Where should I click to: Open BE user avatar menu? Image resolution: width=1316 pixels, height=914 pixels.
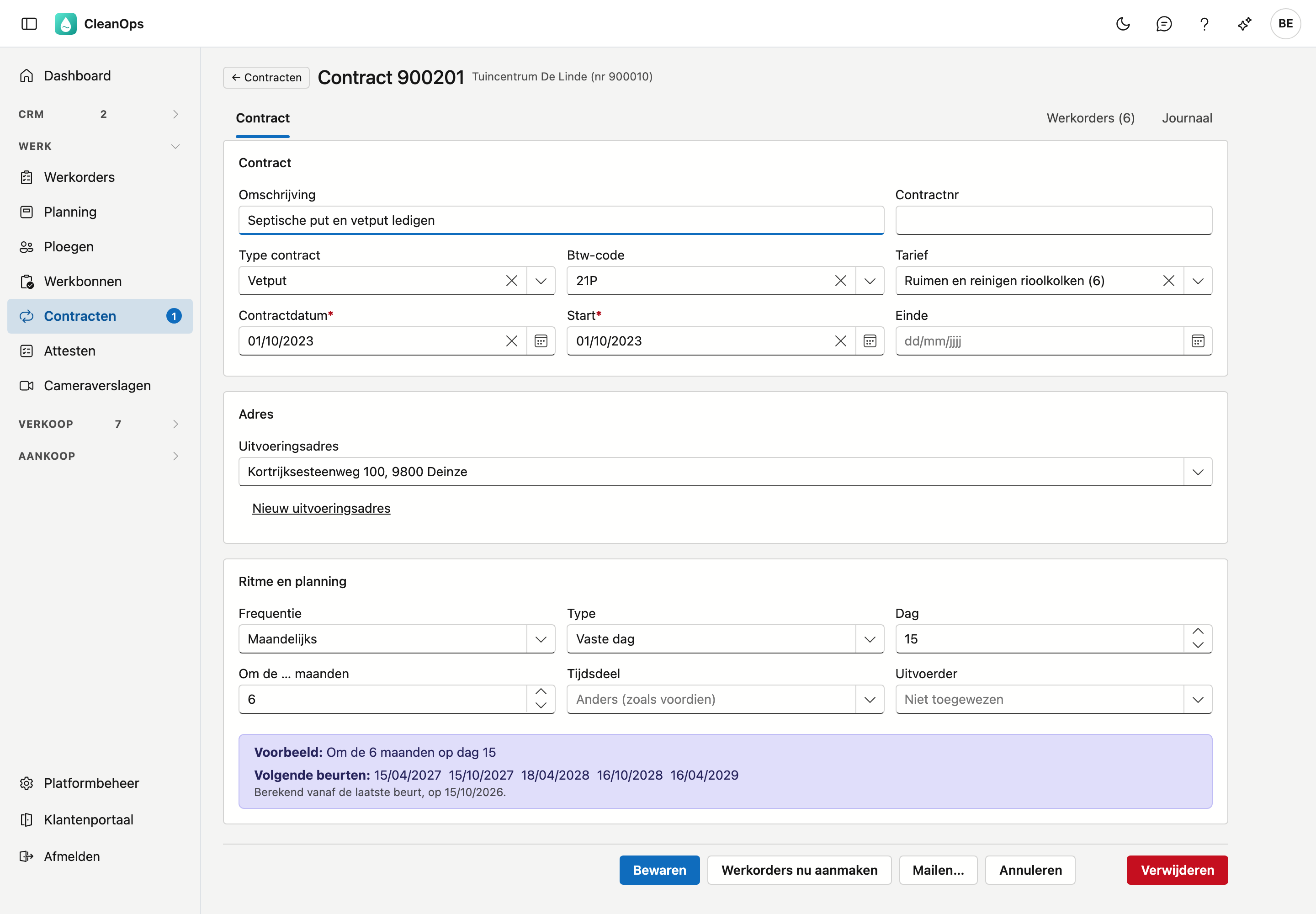click(1285, 23)
